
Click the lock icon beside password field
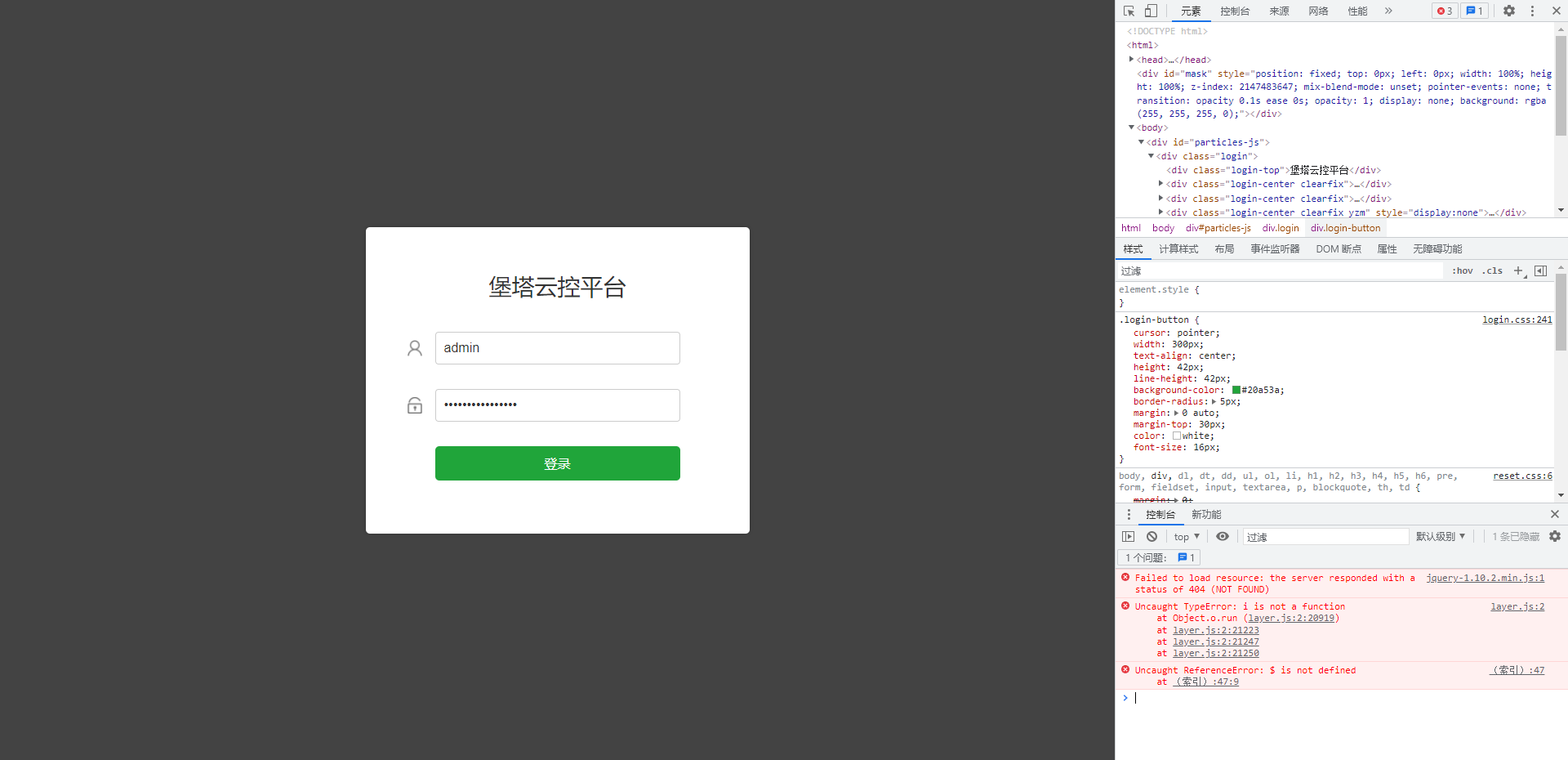[415, 405]
